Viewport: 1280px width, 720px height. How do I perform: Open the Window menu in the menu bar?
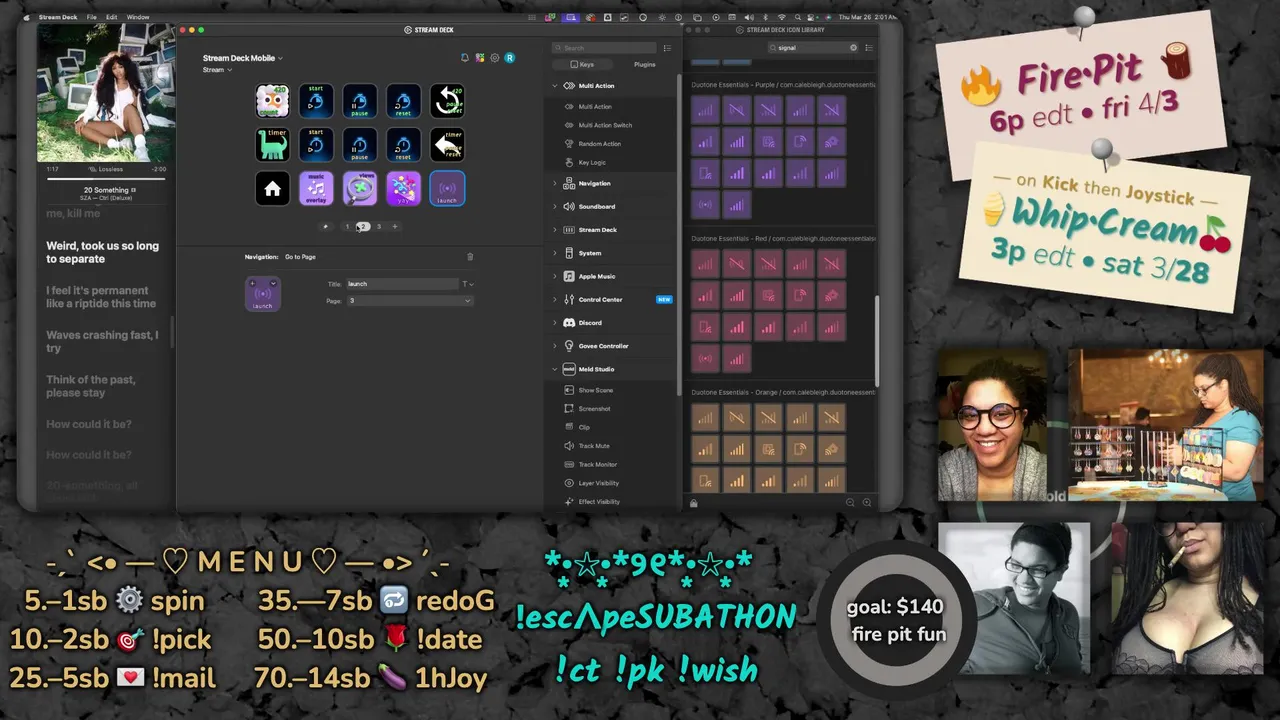138,17
